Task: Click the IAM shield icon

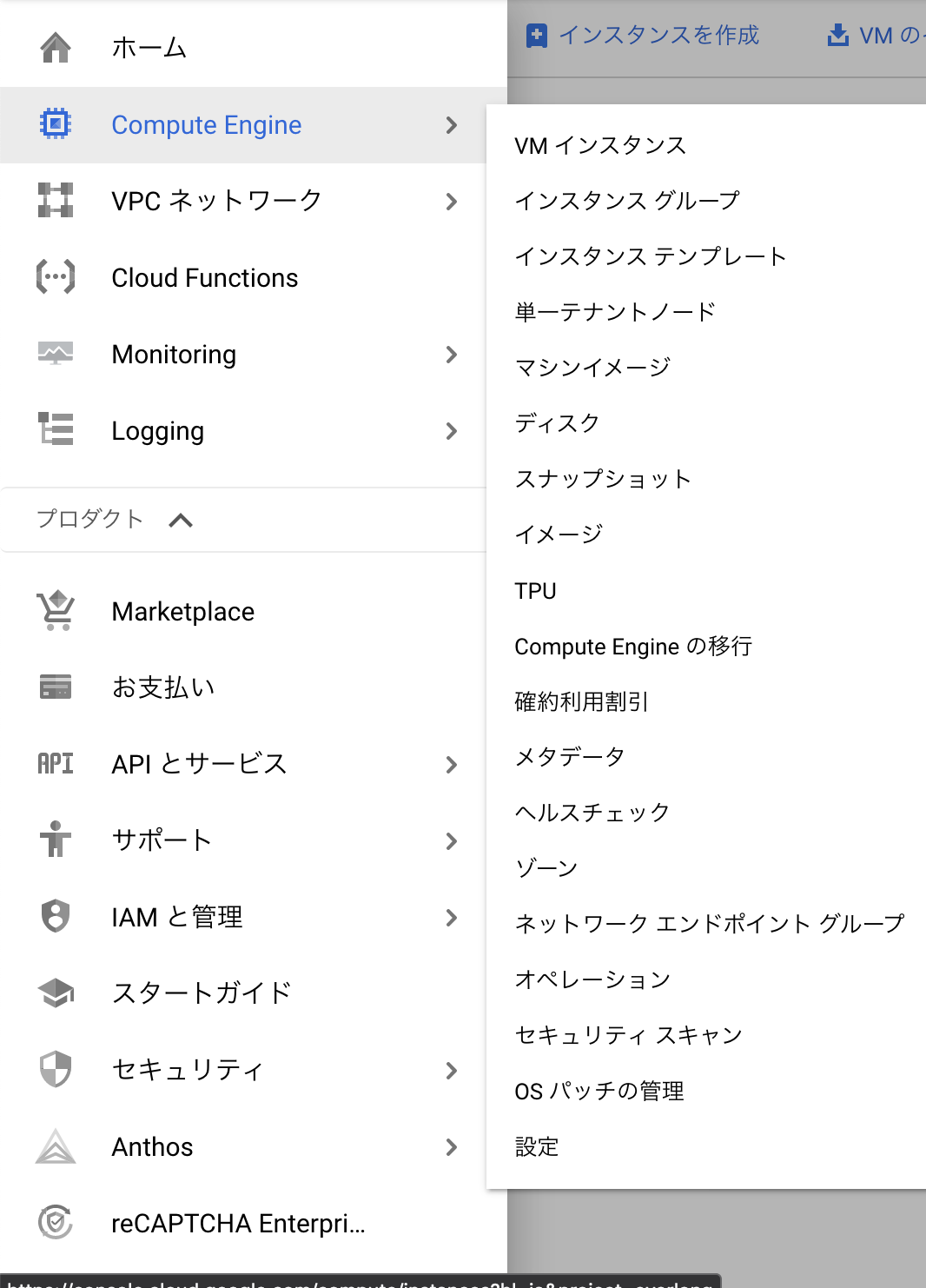Action: [x=56, y=916]
